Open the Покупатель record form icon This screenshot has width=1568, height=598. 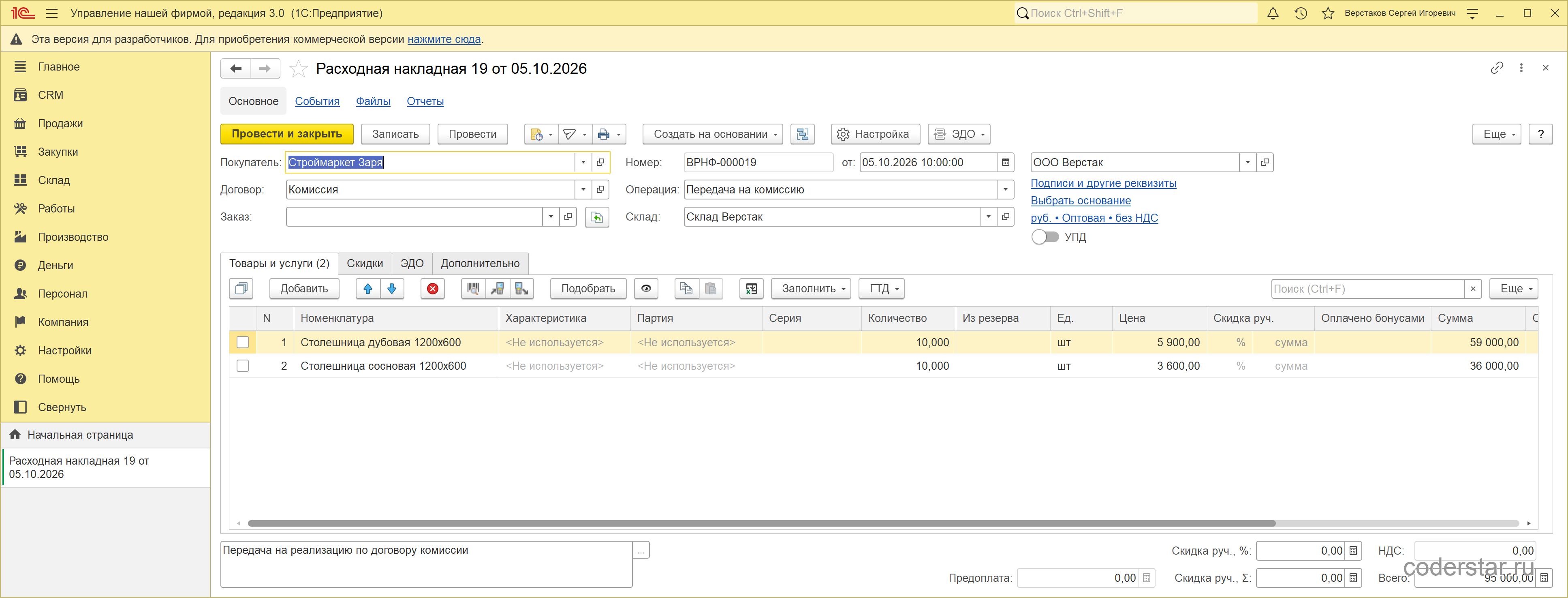[601, 163]
